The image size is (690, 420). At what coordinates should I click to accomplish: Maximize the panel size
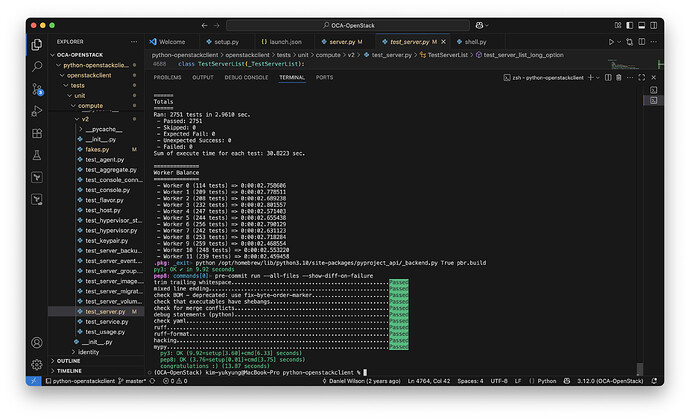tap(642, 77)
